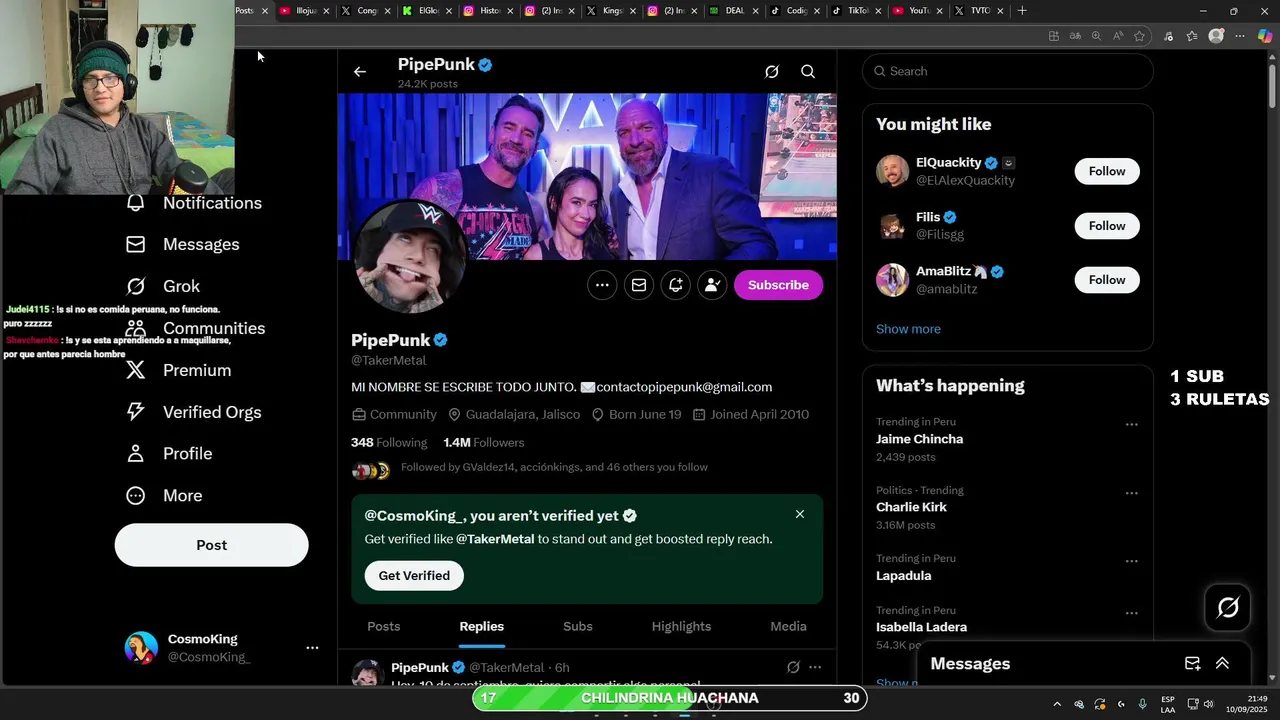Open the taskbar volume control
The height and width of the screenshot is (720, 1280).
(x=1208, y=704)
